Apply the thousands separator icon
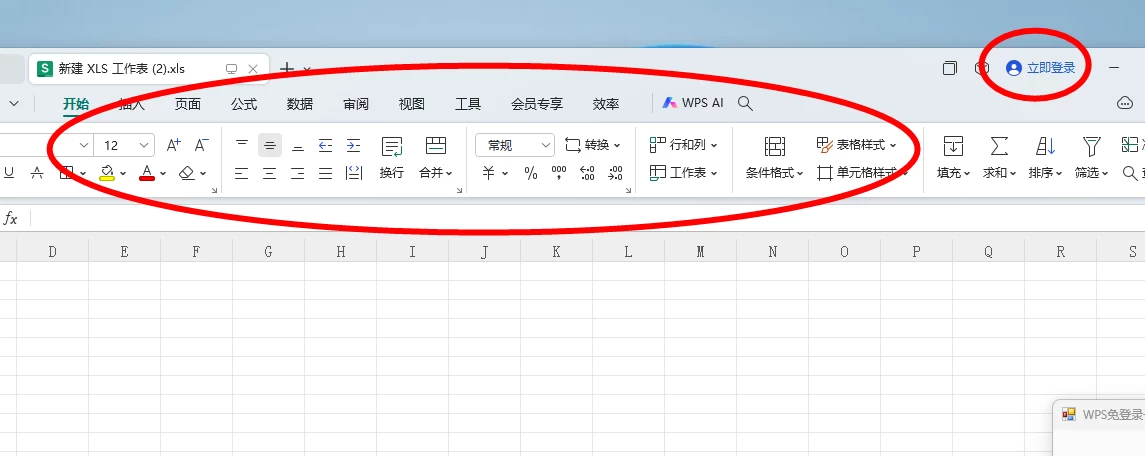This screenshot has width=1145, height=456. (x=559, y=173)
